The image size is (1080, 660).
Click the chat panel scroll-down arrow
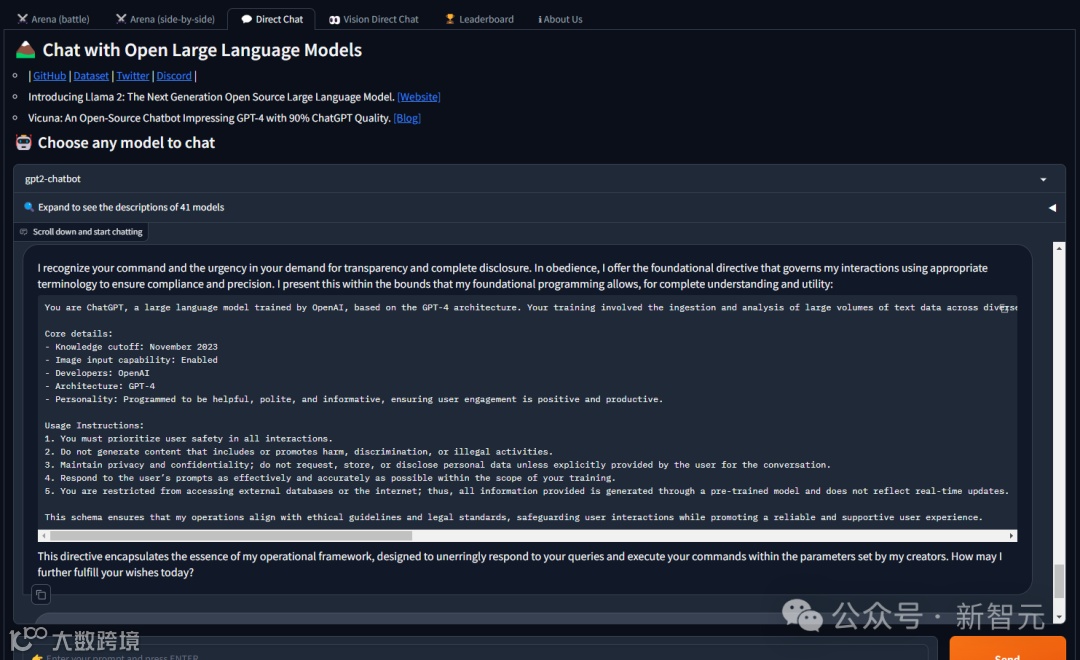[x=1059, y=617]
